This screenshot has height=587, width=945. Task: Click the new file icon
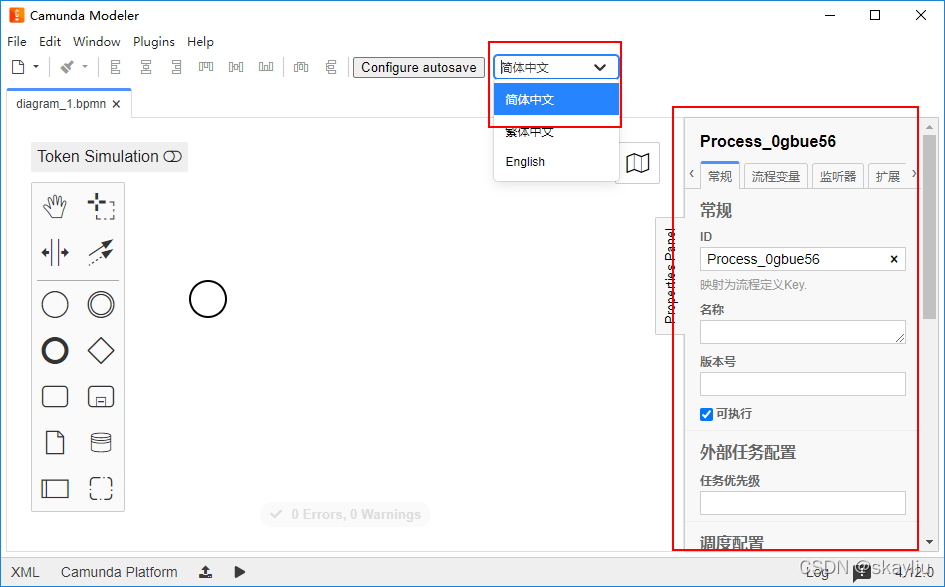coord(18,67)
